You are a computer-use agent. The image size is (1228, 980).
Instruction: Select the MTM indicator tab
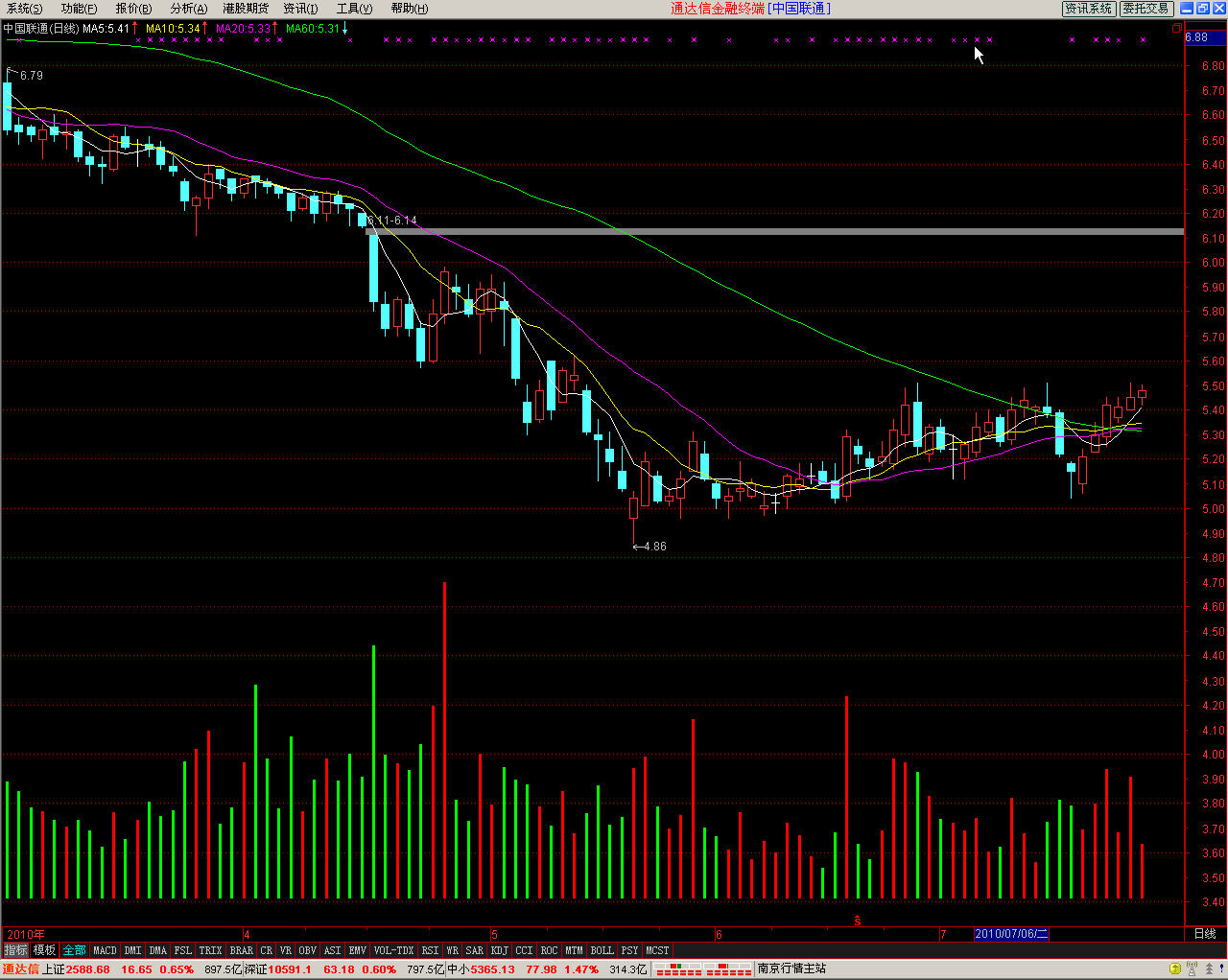(575, 950)
